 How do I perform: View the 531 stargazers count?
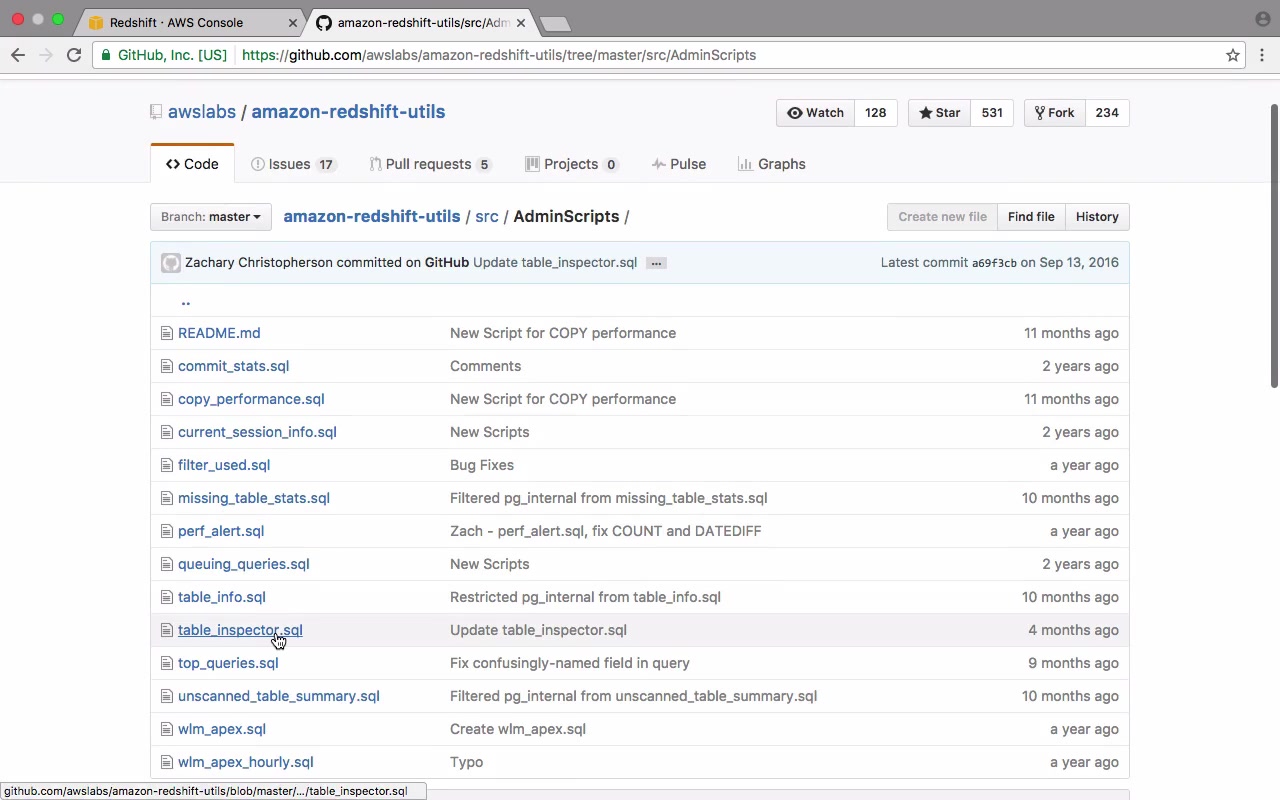(992, 113)
